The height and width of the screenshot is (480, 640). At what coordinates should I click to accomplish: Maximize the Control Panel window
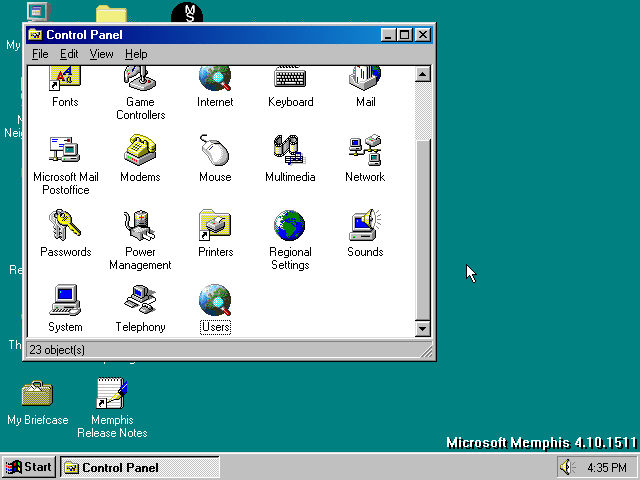(x=404, y=35)
